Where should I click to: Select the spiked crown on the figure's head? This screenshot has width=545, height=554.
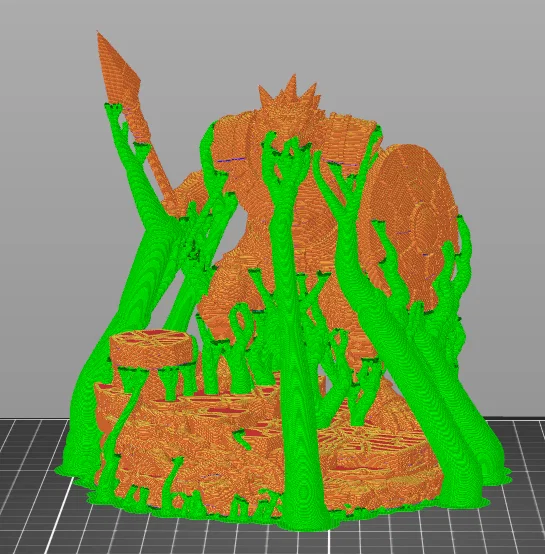(x=291, y=93)
